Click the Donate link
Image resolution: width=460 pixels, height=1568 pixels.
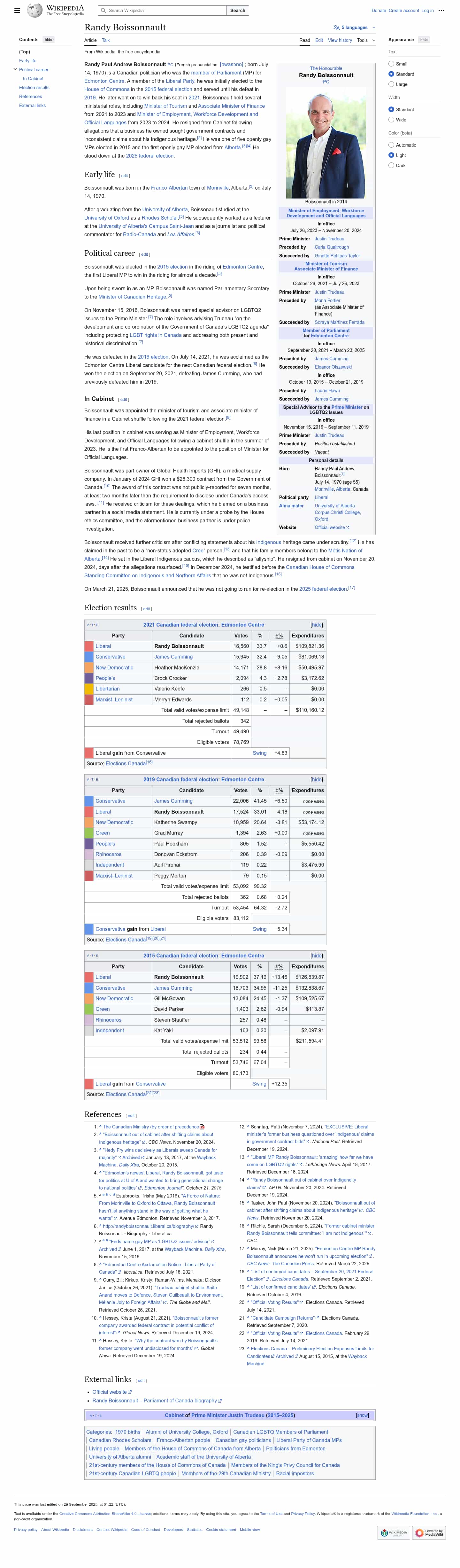379,10
